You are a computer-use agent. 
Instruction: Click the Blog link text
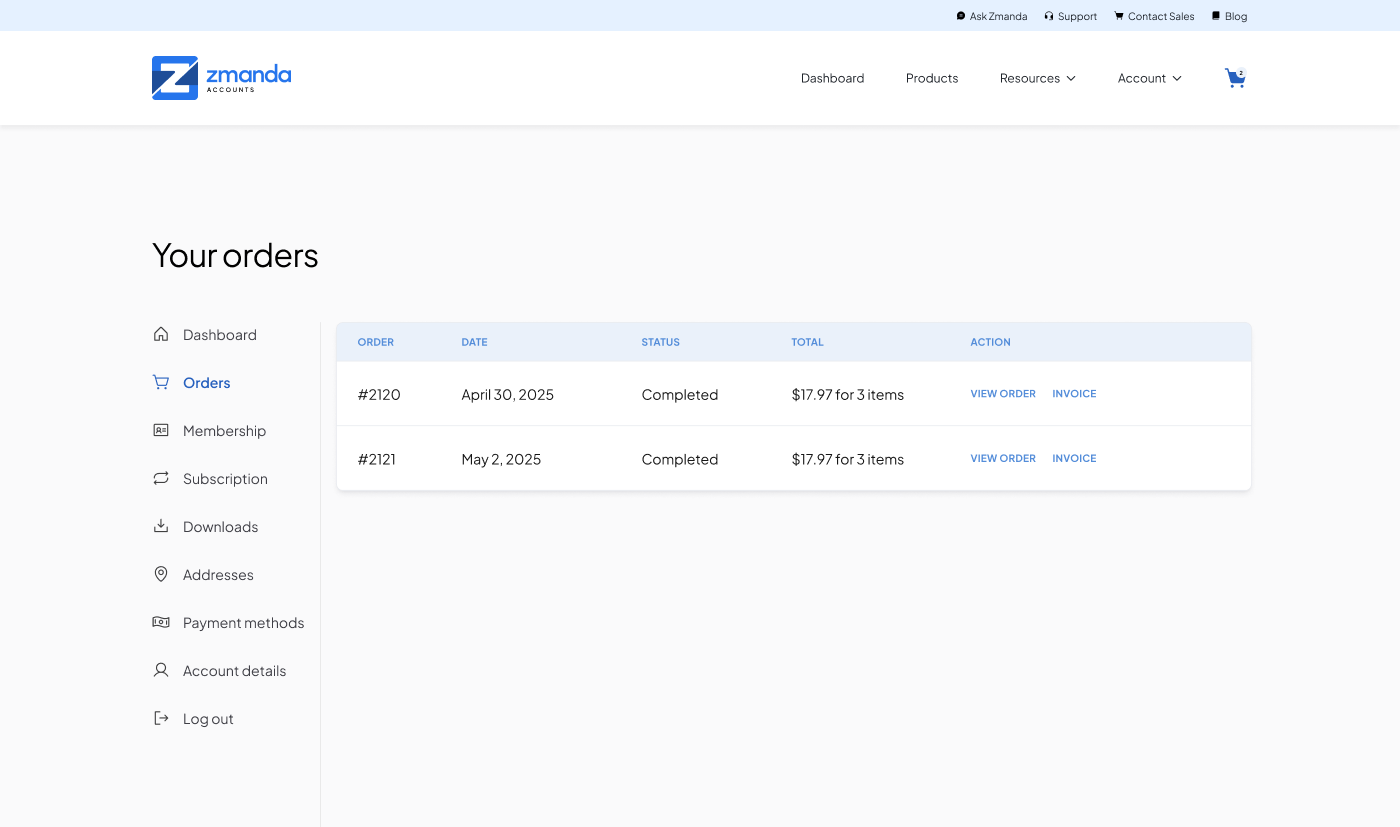pyautogui.click(x=1236, y=16)
